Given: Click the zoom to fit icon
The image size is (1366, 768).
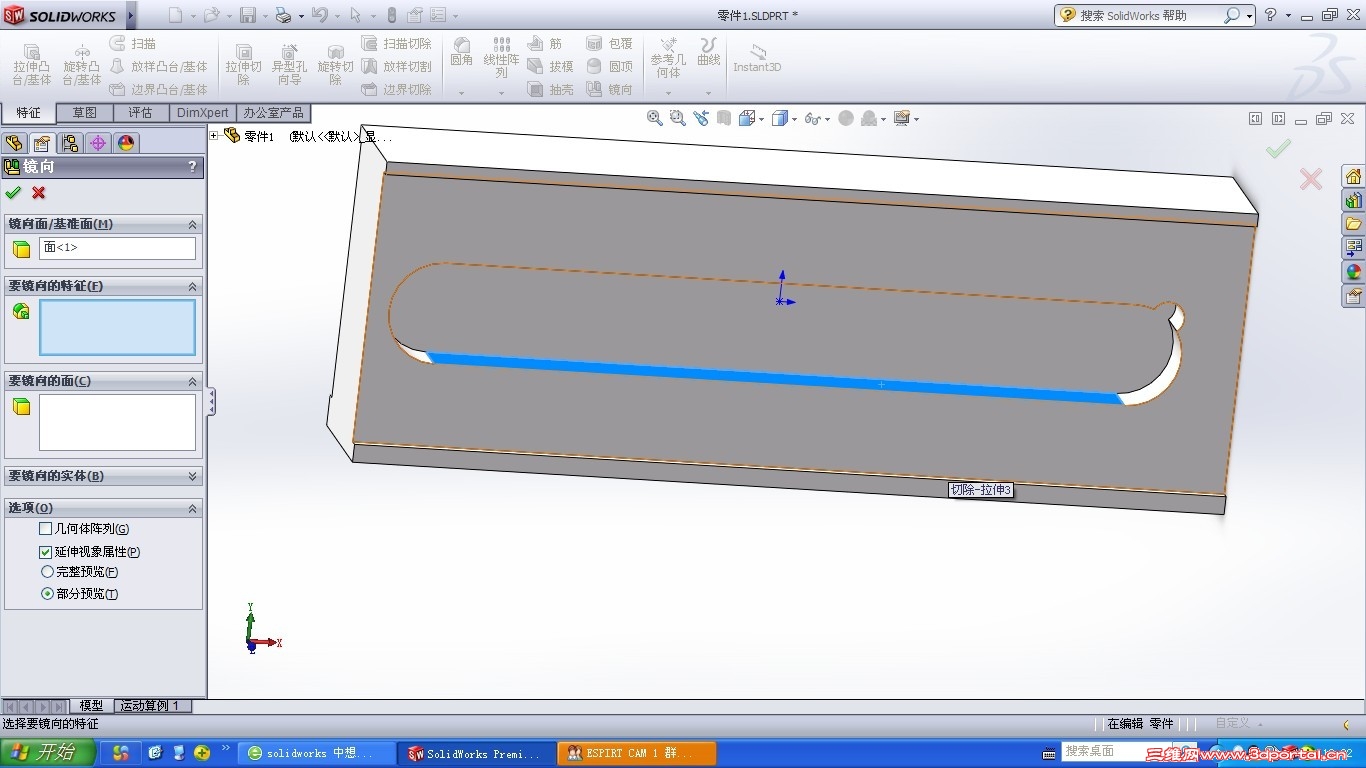Looking at the screenshot, I should tap(655, 118).
